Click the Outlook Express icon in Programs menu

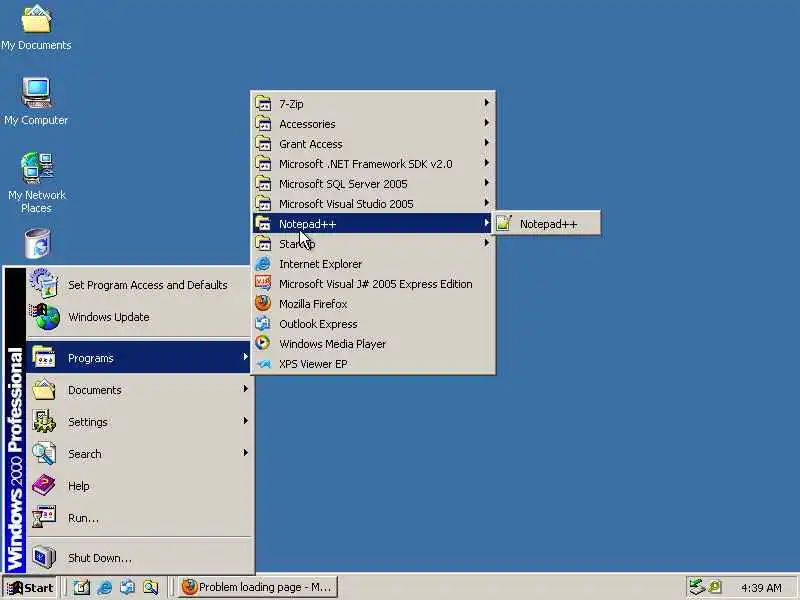pos(263,323)
